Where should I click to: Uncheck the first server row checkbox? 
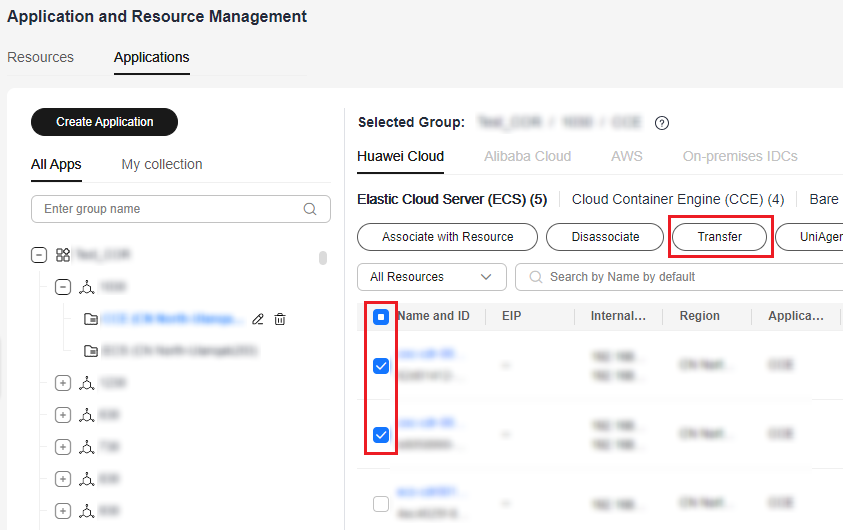pyautogui.click(x=381, y=366)
